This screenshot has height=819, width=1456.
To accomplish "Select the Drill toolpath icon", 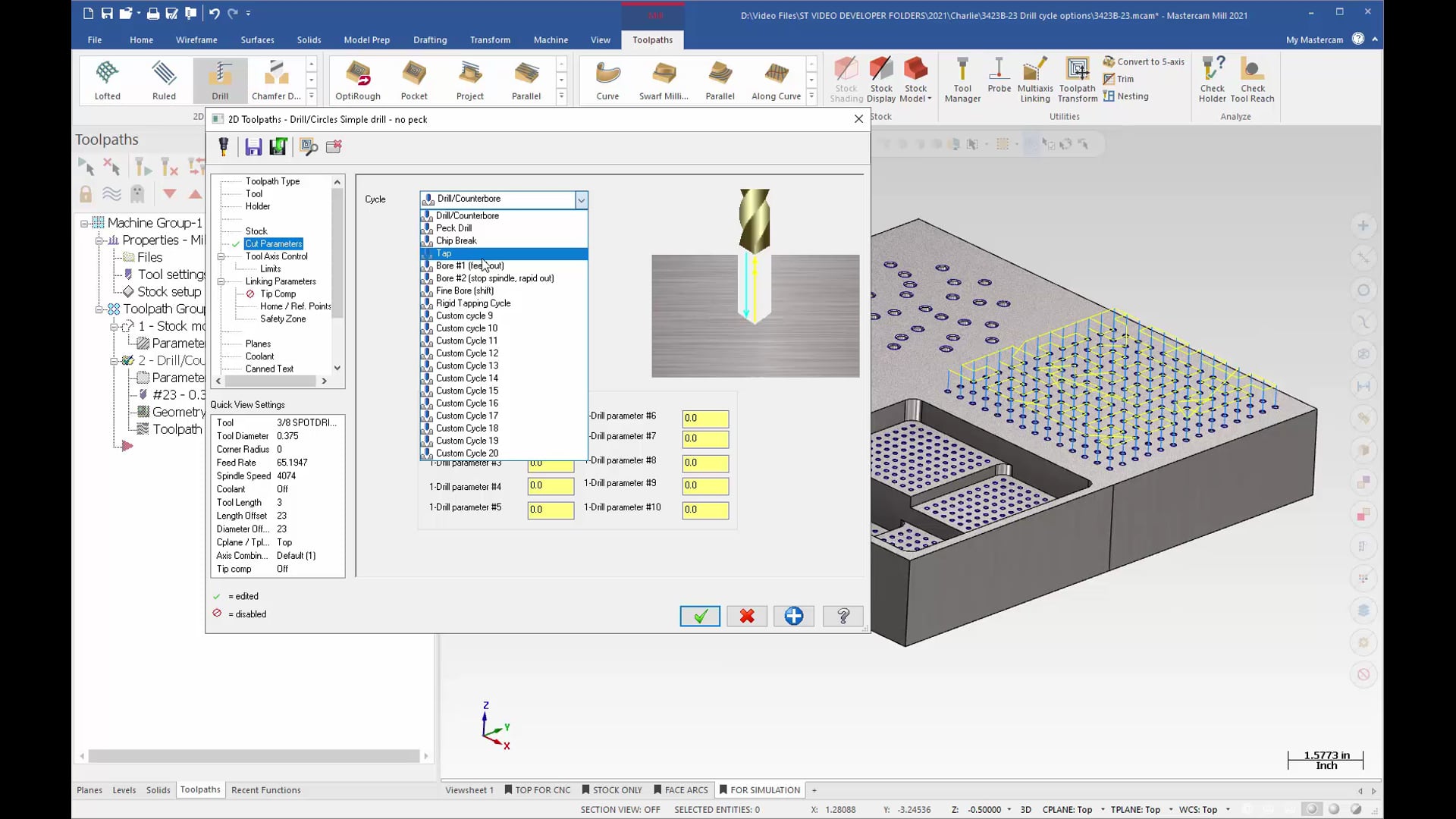I will point(220,78).
